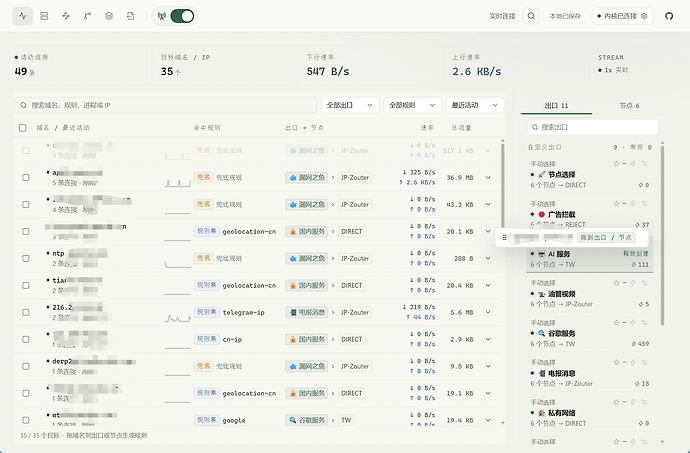Viewport: 690px width, 453px height.
Task: Switch to the 出口 11 tab
Action: pos(556,106)
